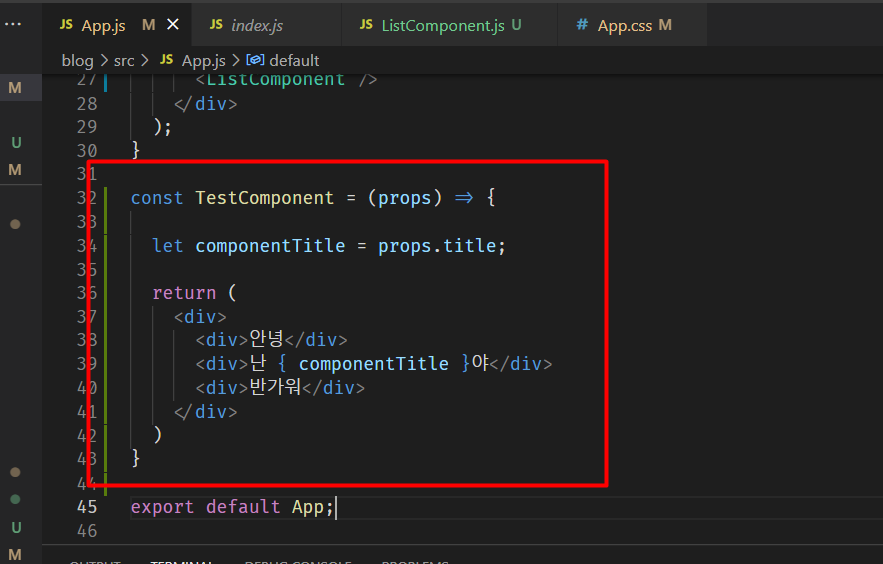Click componentTitle variable on the let line
This screenshot has height=564, width=883.
[270, 246]
